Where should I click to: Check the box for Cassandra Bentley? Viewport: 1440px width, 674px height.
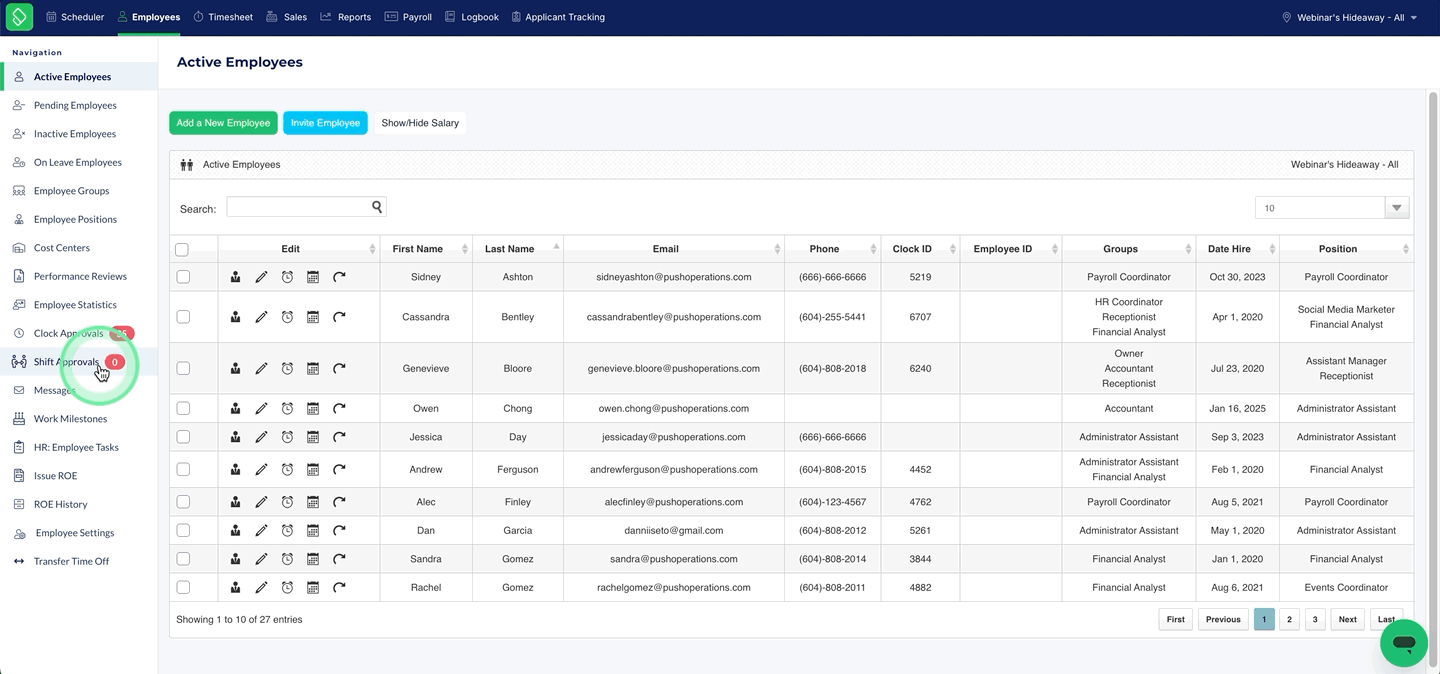click(183, 317)
